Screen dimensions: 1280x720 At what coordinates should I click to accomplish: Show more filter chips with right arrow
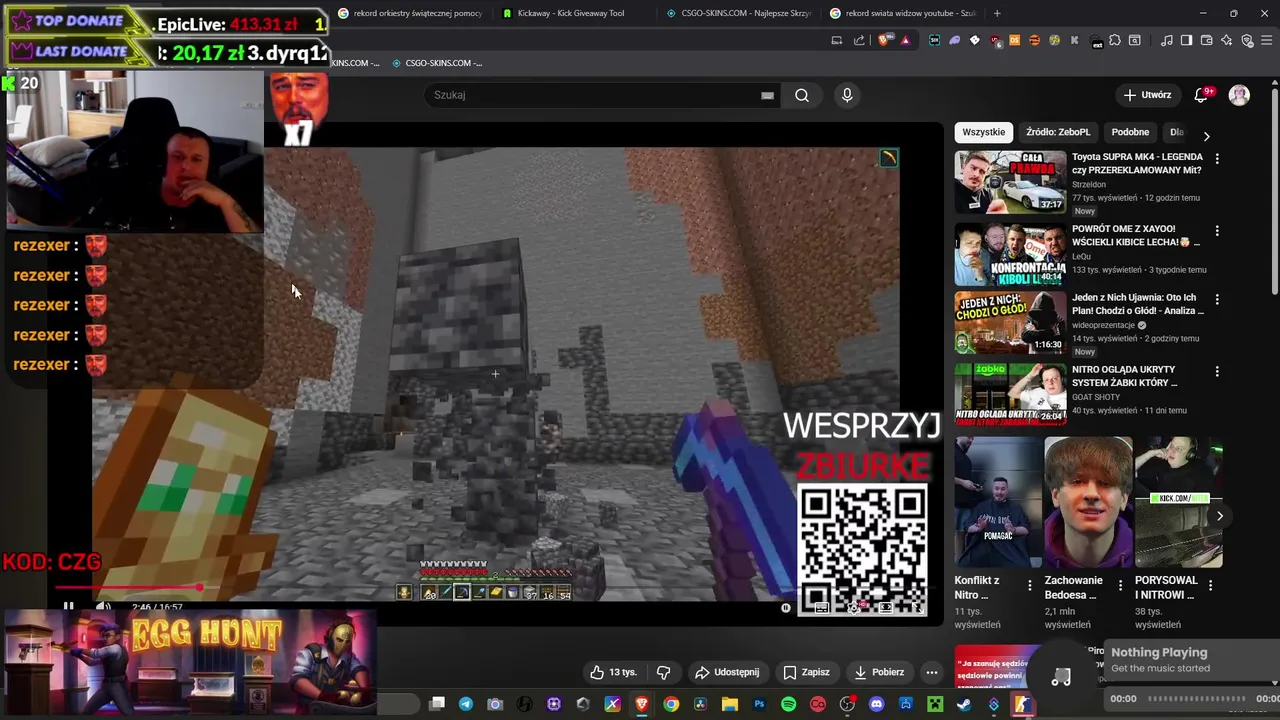1206,135
